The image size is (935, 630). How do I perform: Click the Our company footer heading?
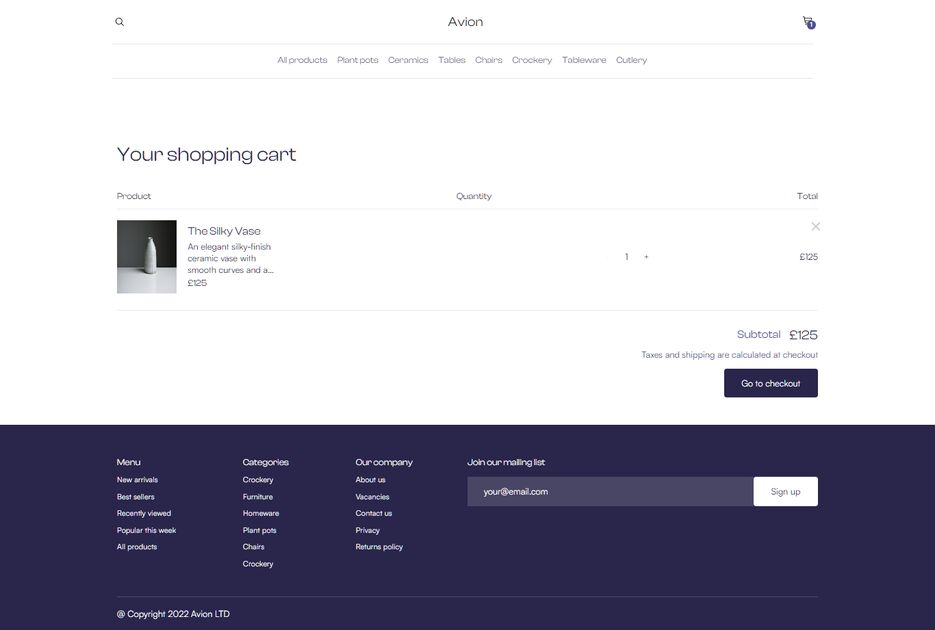point(384,463)
